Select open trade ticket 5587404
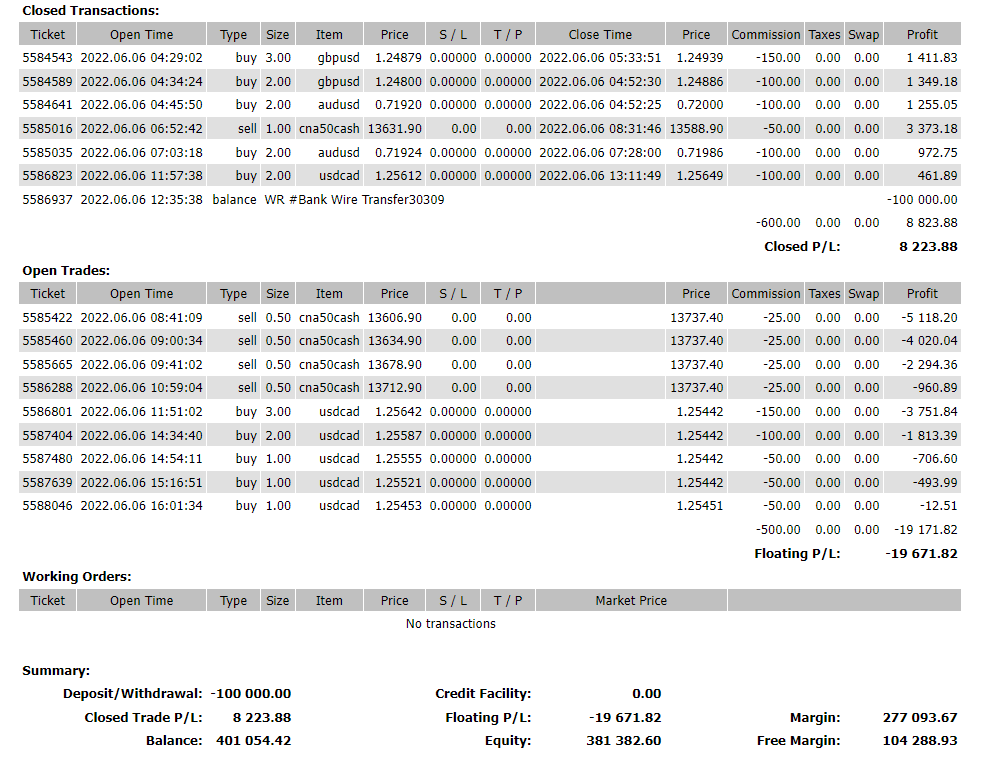Image resolution: width=986 pixels, height=768 pixels. 47,436
